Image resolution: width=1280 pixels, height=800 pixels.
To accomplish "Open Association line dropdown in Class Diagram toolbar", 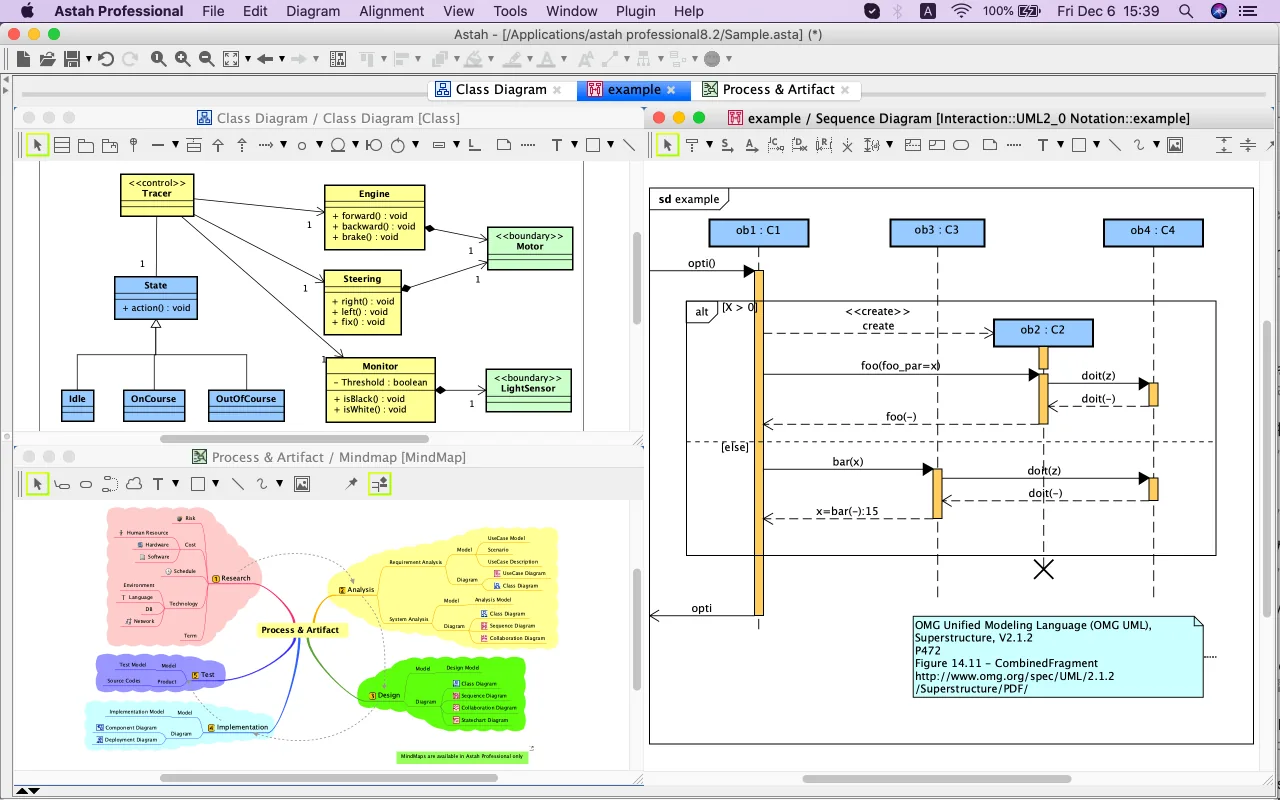I will [x=175, y=145].
